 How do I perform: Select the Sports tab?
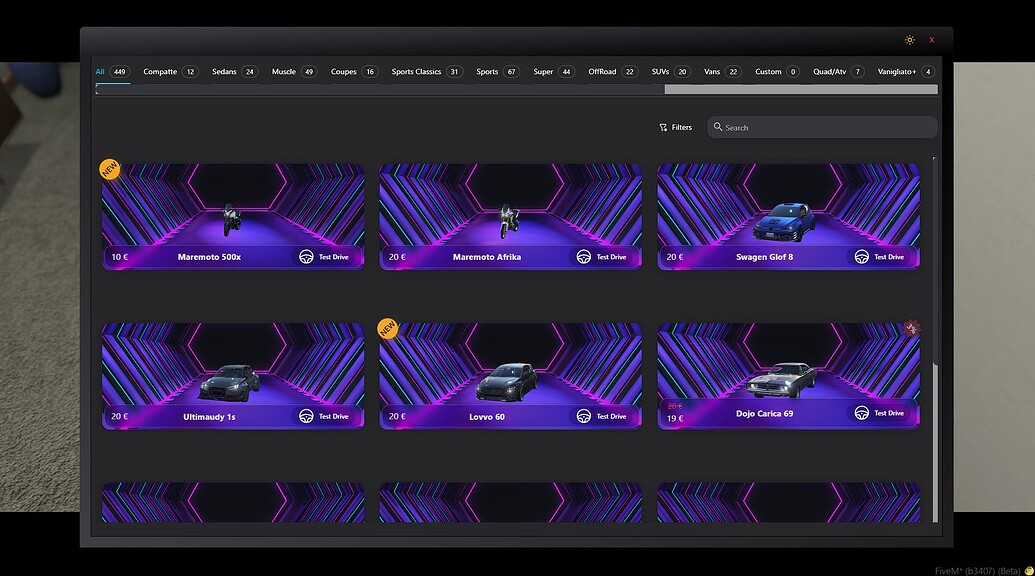click(498, 71)
